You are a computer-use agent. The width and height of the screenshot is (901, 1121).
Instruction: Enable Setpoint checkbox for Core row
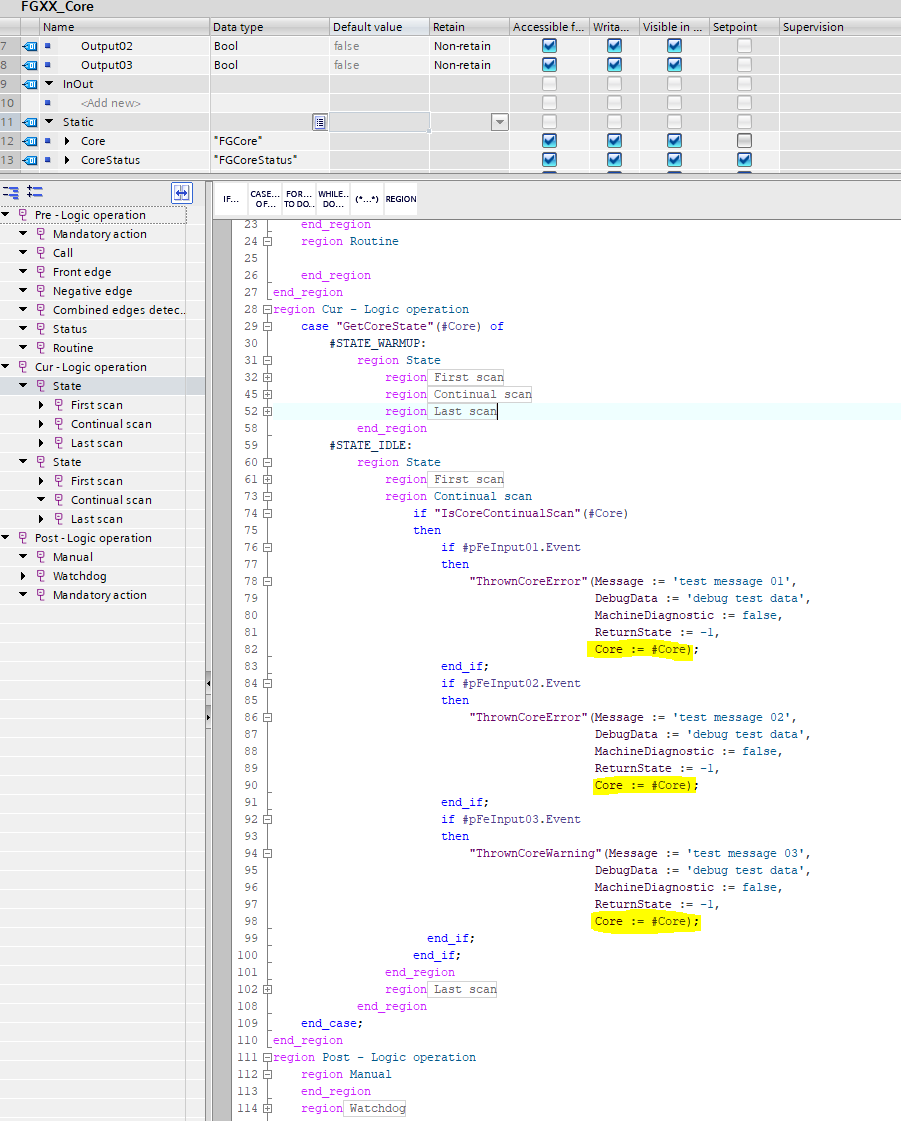pyautogui.click(x=744, y=141)
